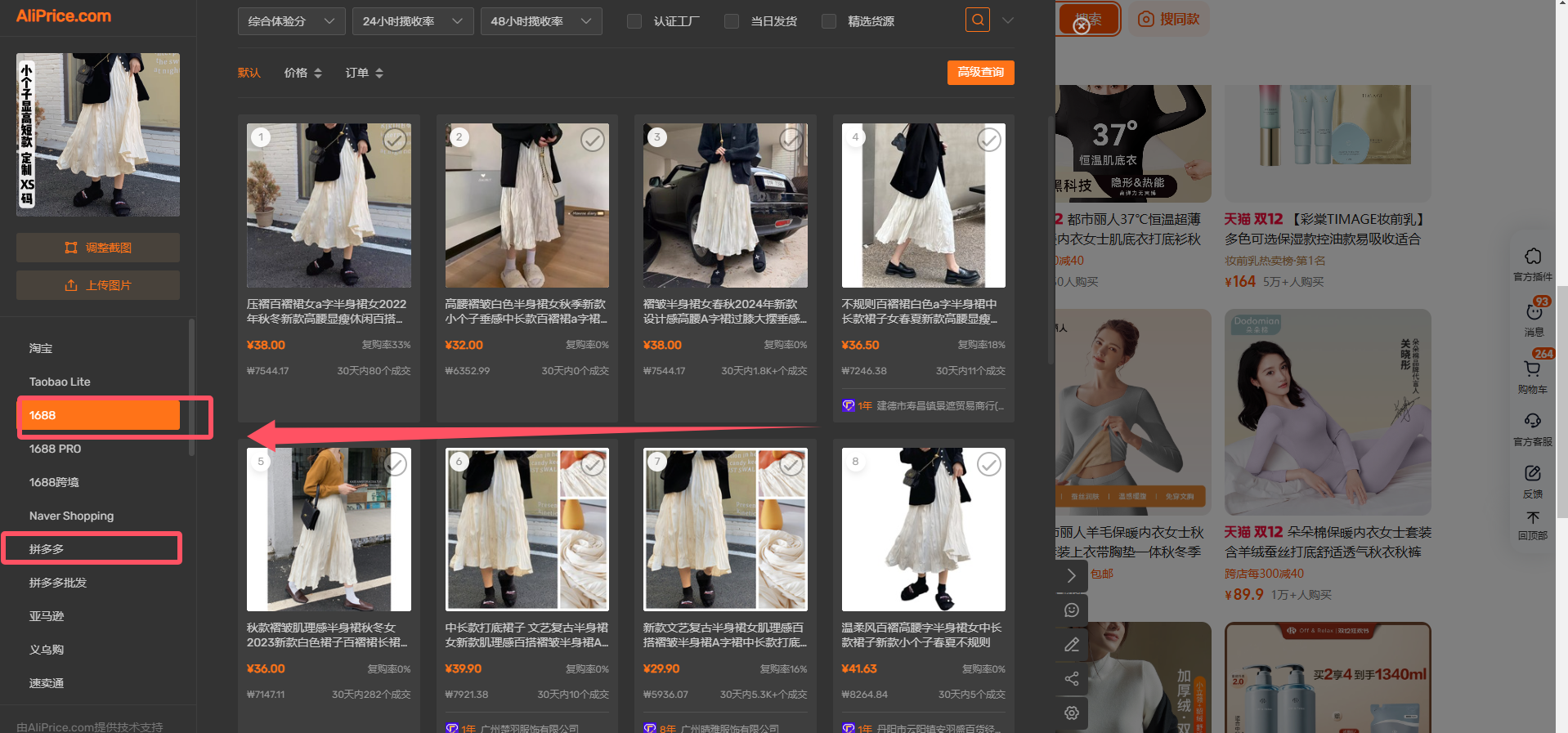Screen dimensions: 1568x733
Task: Select Naver Shopping platform
Action: pyautogui.click(x=71, y=516)
